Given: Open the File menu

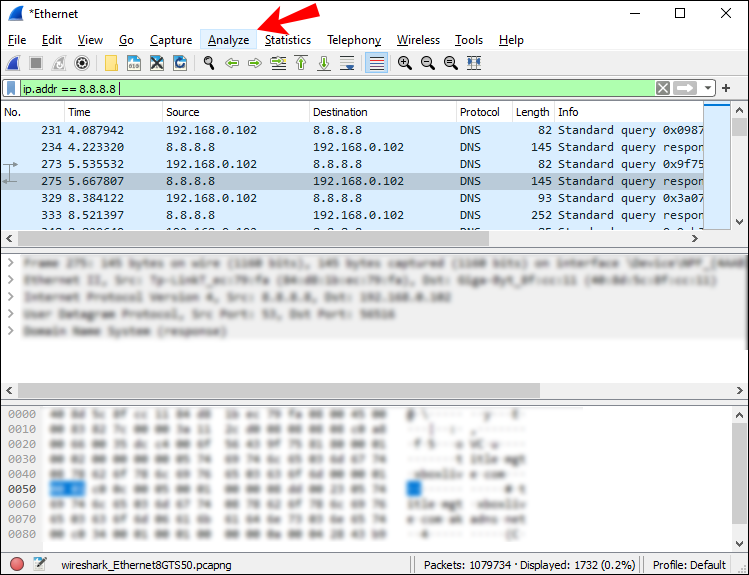Looking at the screenshot, I should pos(17,40).
